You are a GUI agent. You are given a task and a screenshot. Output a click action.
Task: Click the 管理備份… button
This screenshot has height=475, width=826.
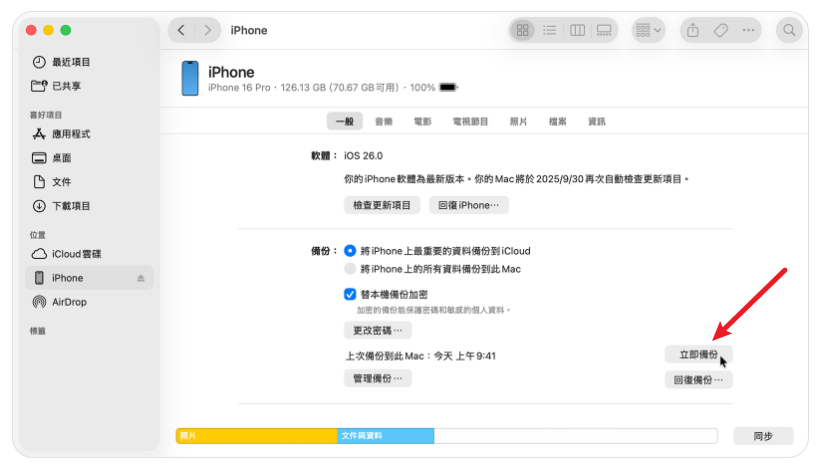point(378,378)
